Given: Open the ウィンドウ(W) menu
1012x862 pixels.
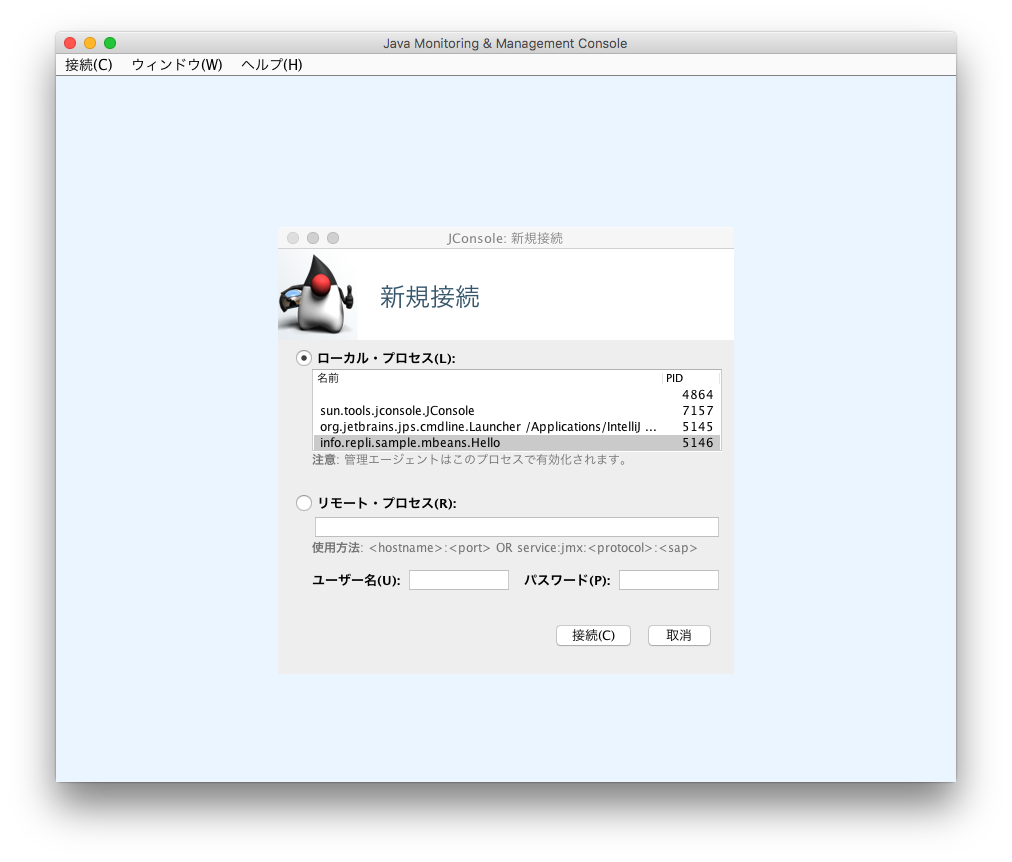Looking at the screenshot, I should pos(176,64).
